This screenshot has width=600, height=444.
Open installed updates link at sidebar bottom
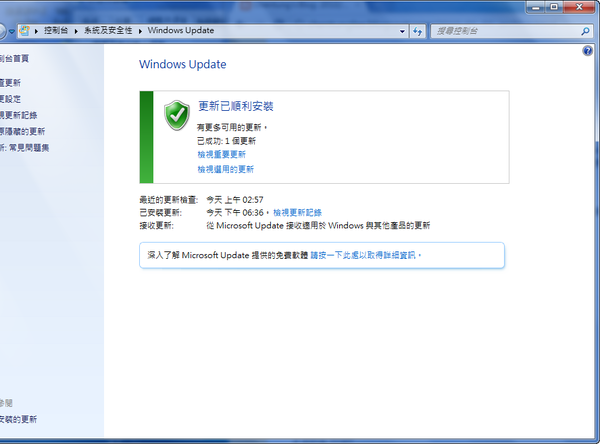tap(18, 420)
